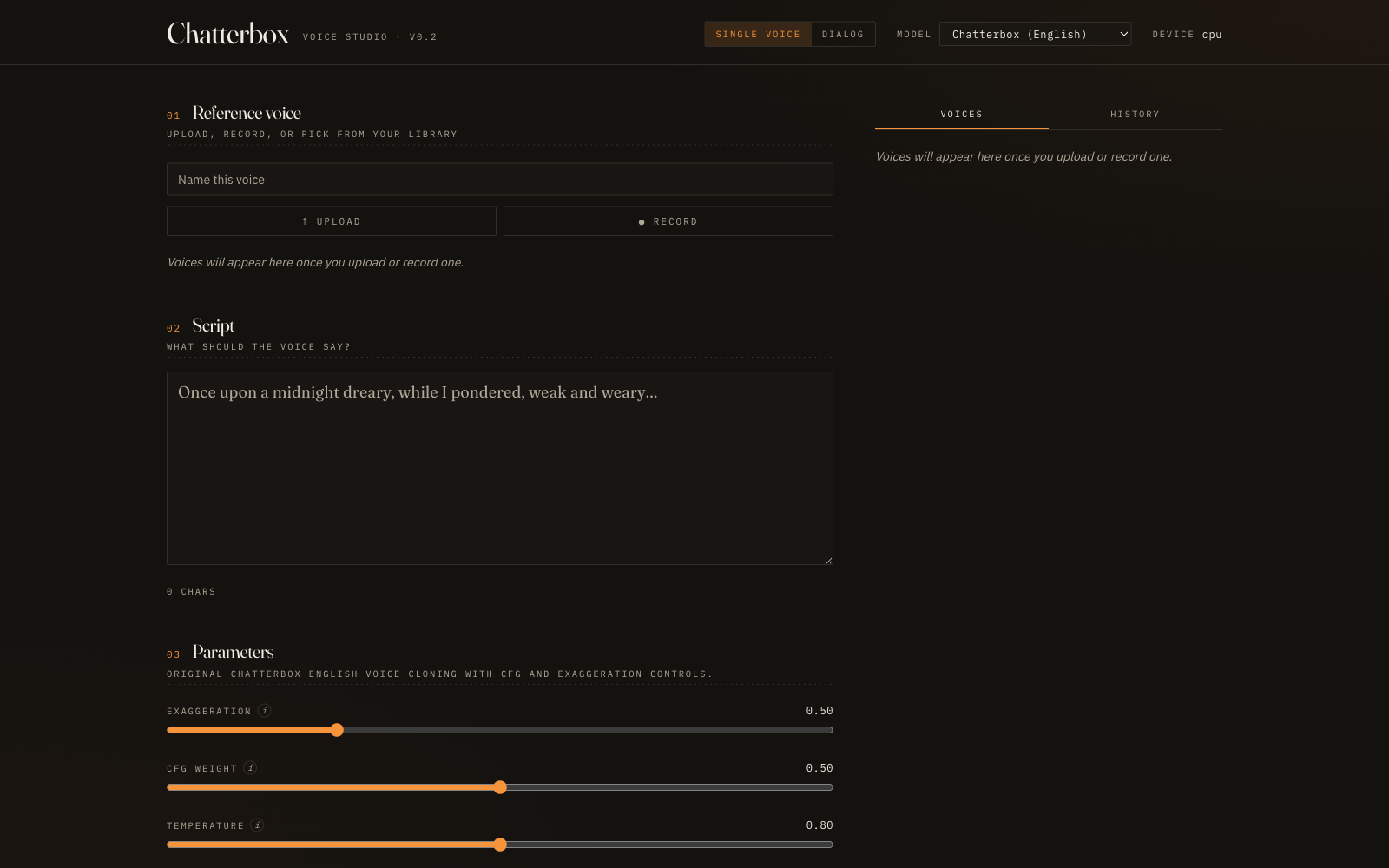Click the Script section heading
This screenshot has width=1389, height=868.
tap(214, 325)
